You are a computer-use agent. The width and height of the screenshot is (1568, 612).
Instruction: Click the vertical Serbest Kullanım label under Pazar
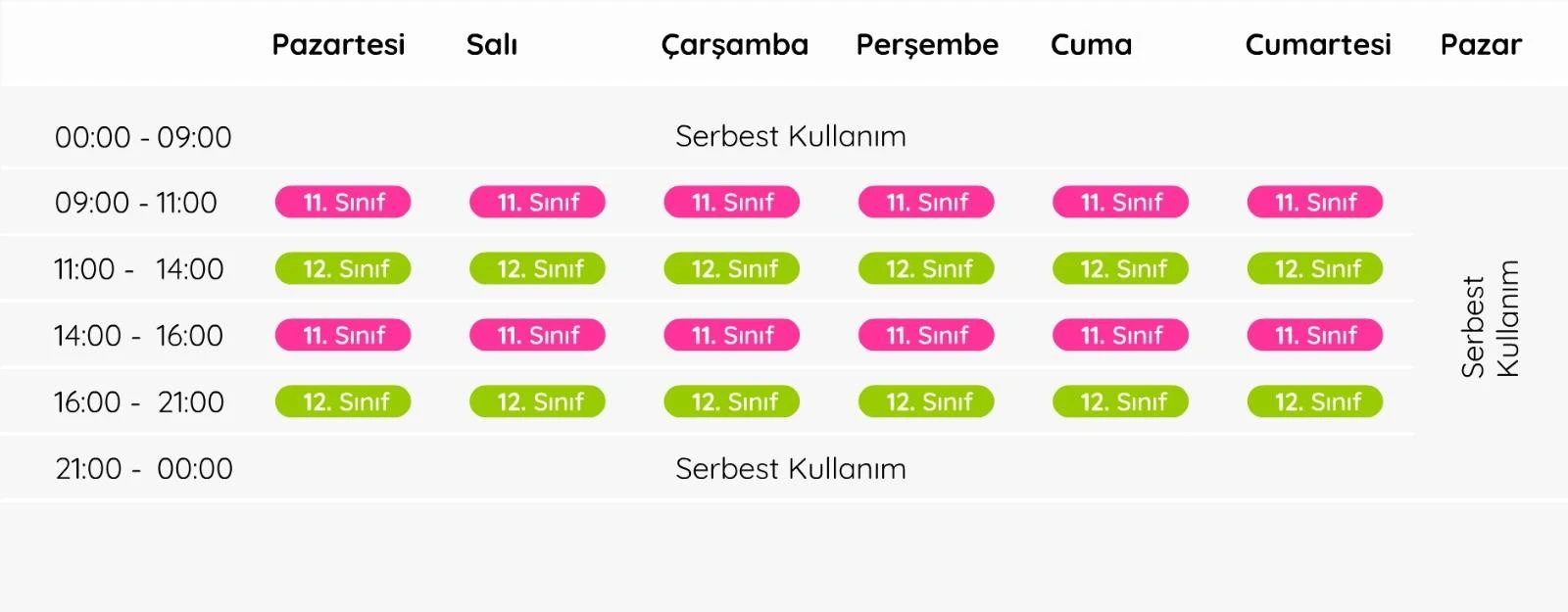[1489, 319]
